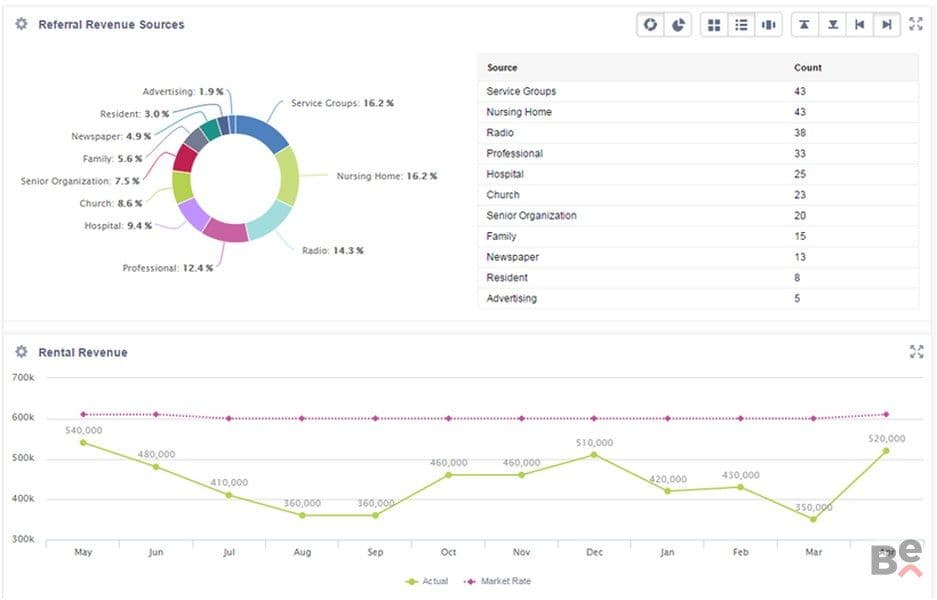Move legend to top position
The image size is (937, 600).
tap(805, 25)
